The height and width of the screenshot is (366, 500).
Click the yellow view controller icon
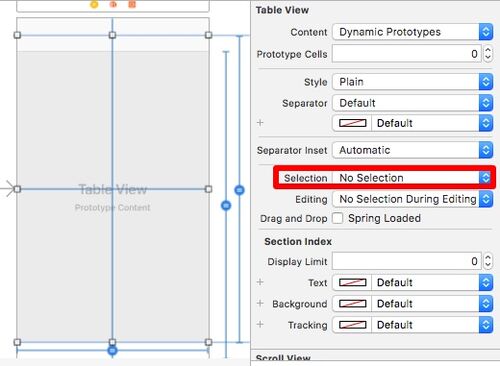coord(94,4)
